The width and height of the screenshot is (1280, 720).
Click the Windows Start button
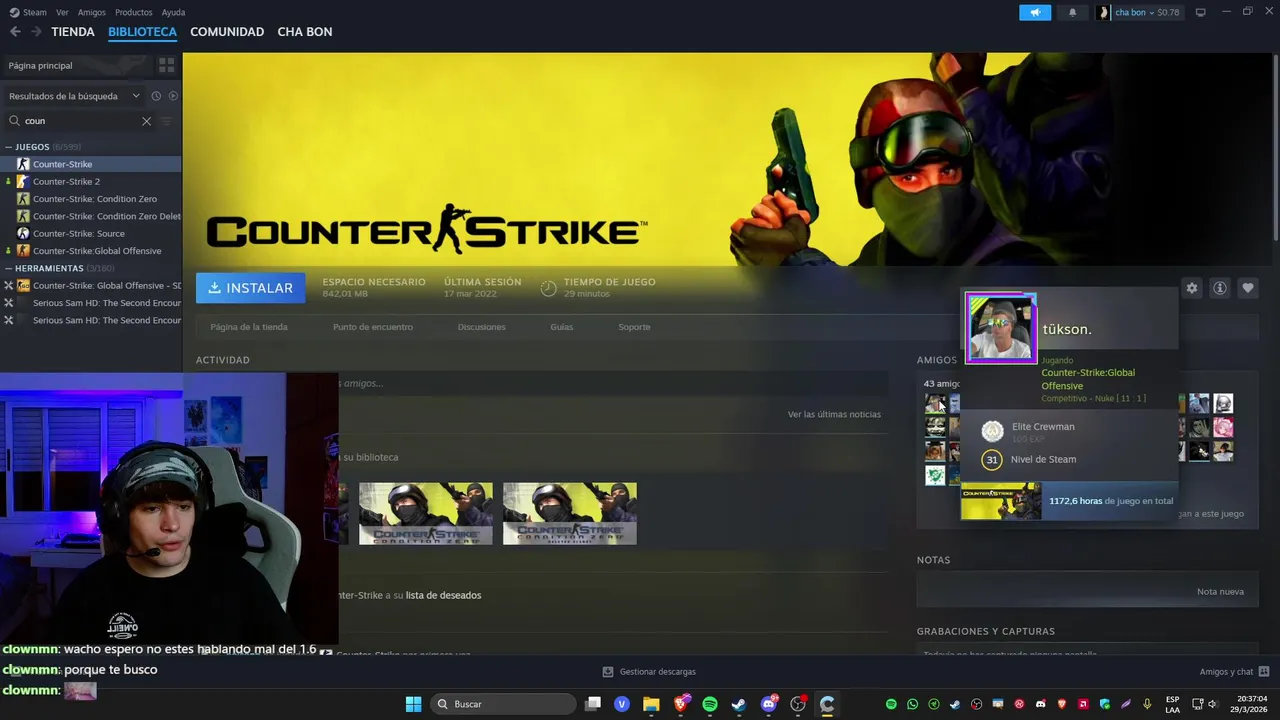[413, 704]
